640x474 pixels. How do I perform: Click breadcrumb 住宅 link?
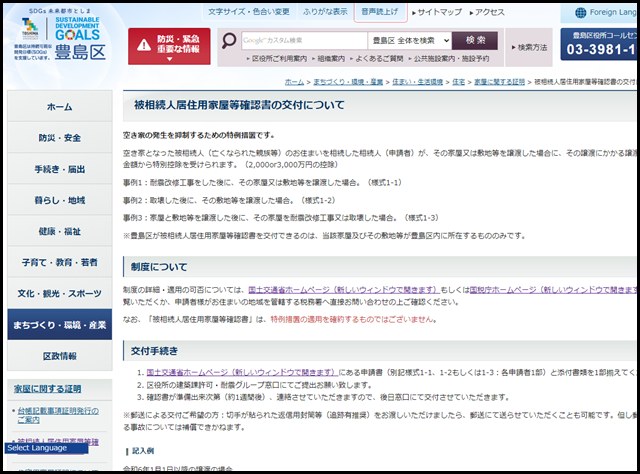point(459,82)
